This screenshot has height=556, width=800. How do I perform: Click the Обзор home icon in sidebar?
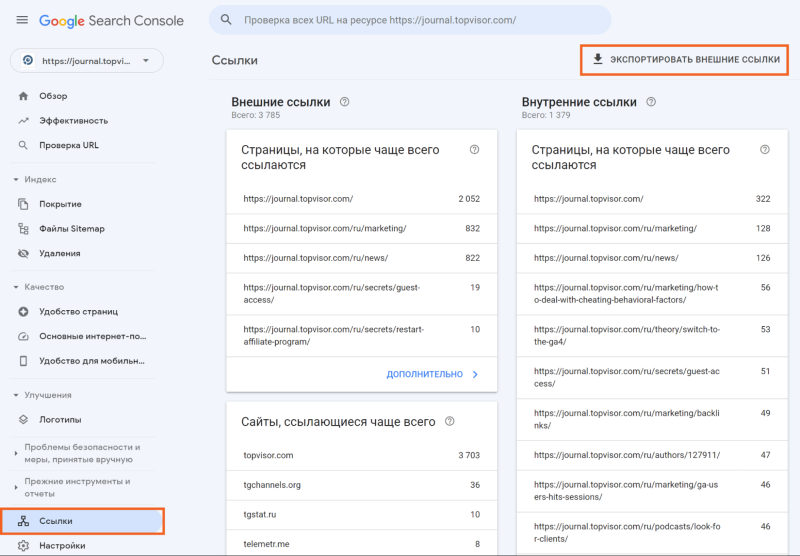tap(23, 96)
